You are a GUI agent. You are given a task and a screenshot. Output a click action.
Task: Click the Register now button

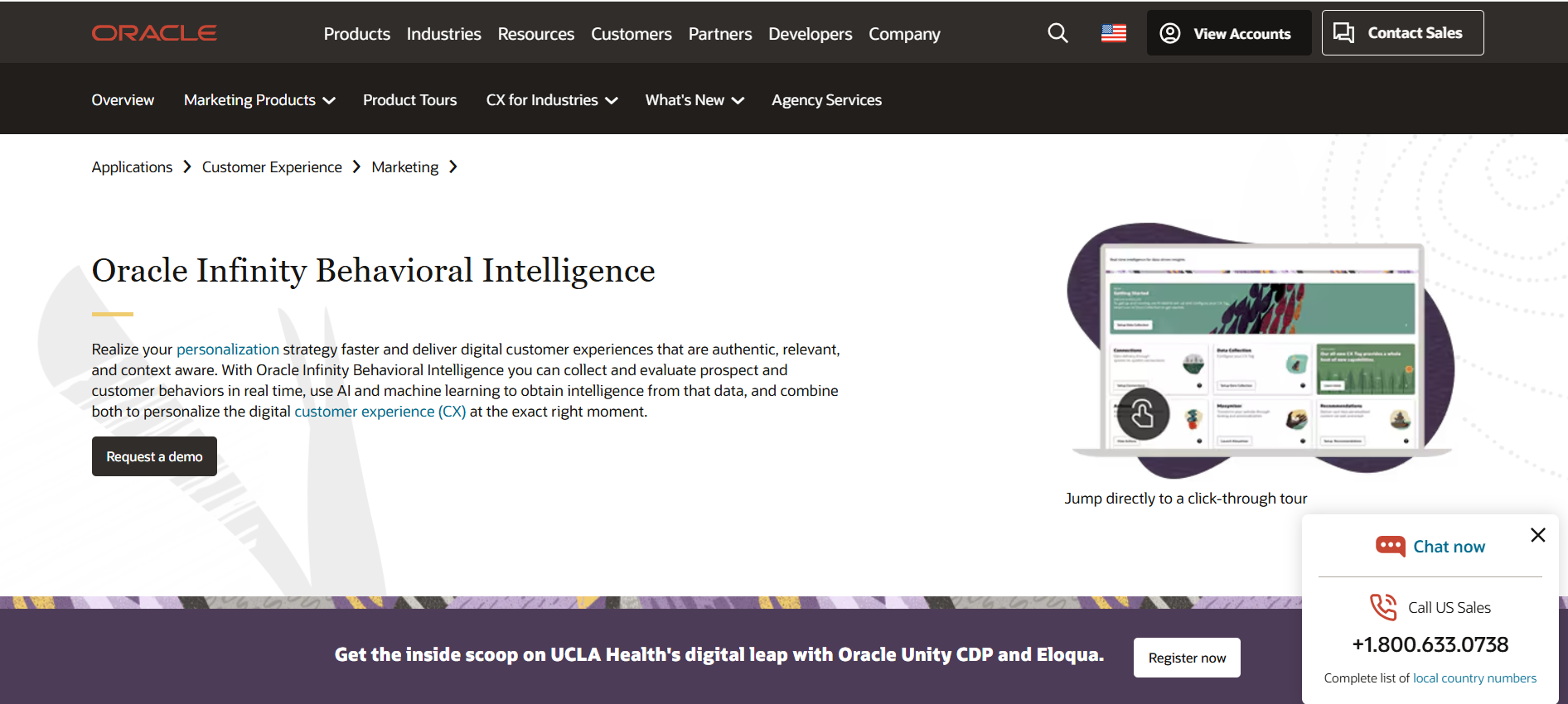point(1187,658)
